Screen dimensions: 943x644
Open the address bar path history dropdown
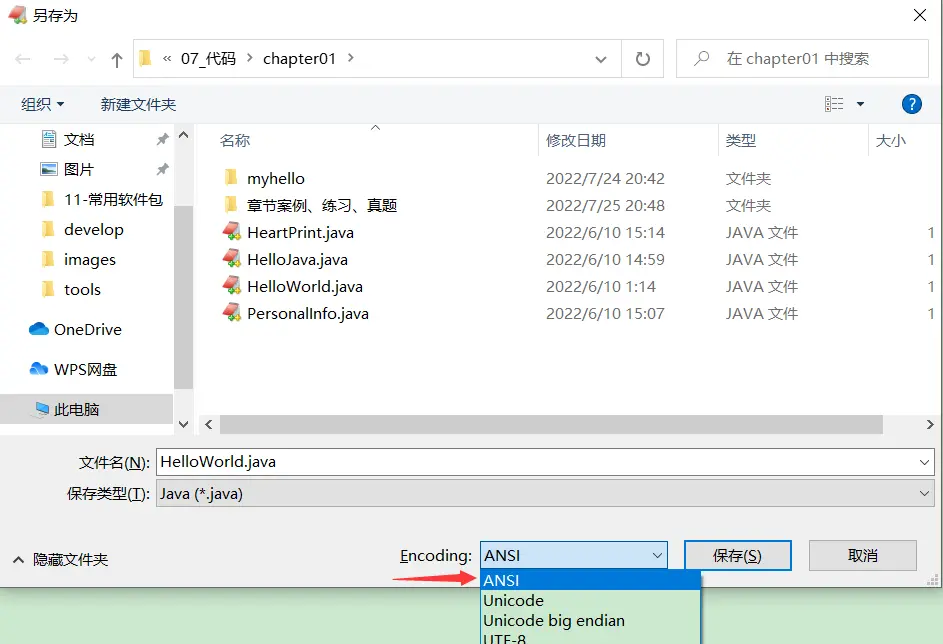(x=601, y=59)
